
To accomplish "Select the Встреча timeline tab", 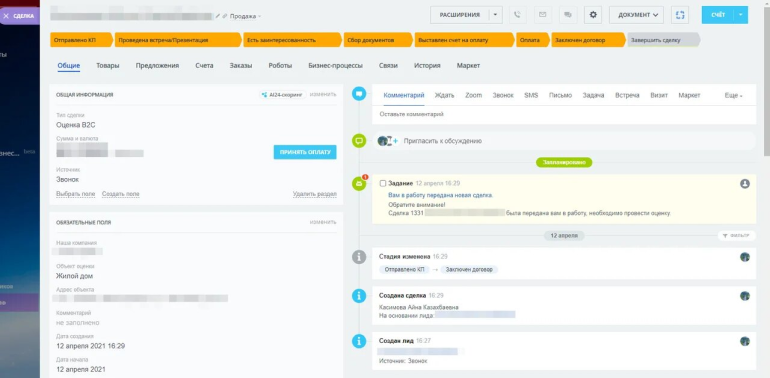I will (627, 95).
